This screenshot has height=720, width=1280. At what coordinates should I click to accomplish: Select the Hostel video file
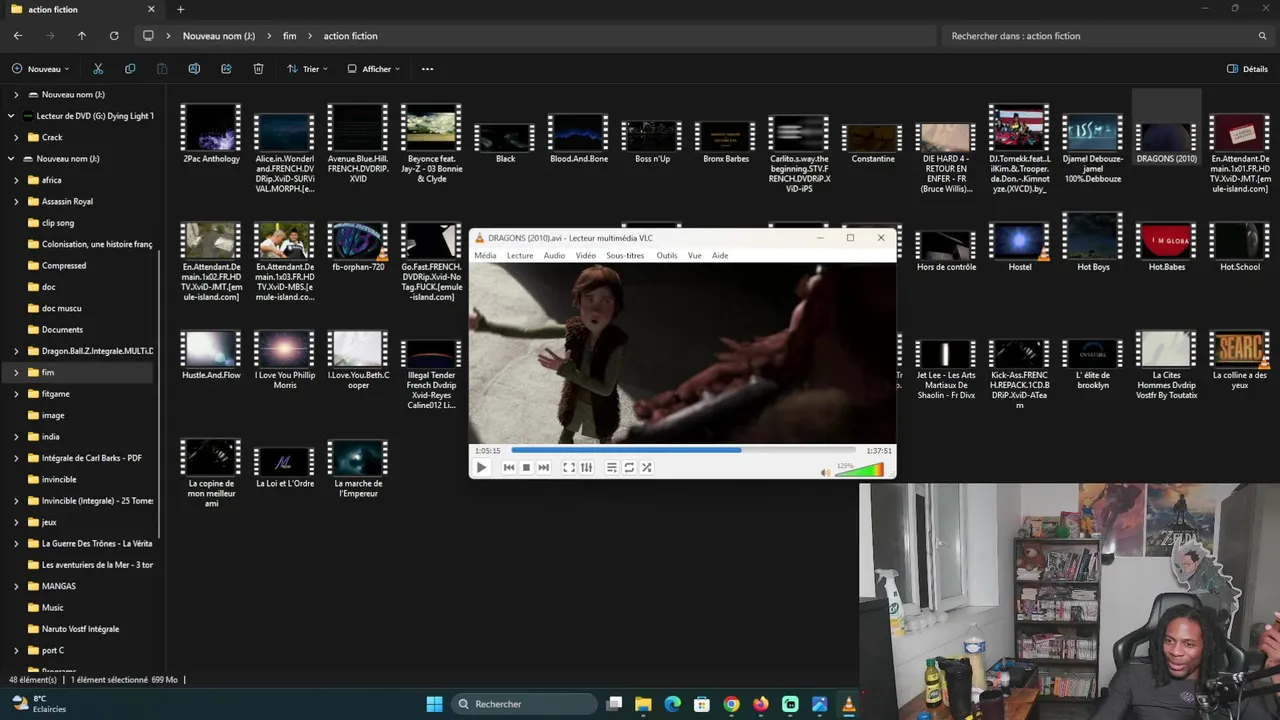point(1019,247)
